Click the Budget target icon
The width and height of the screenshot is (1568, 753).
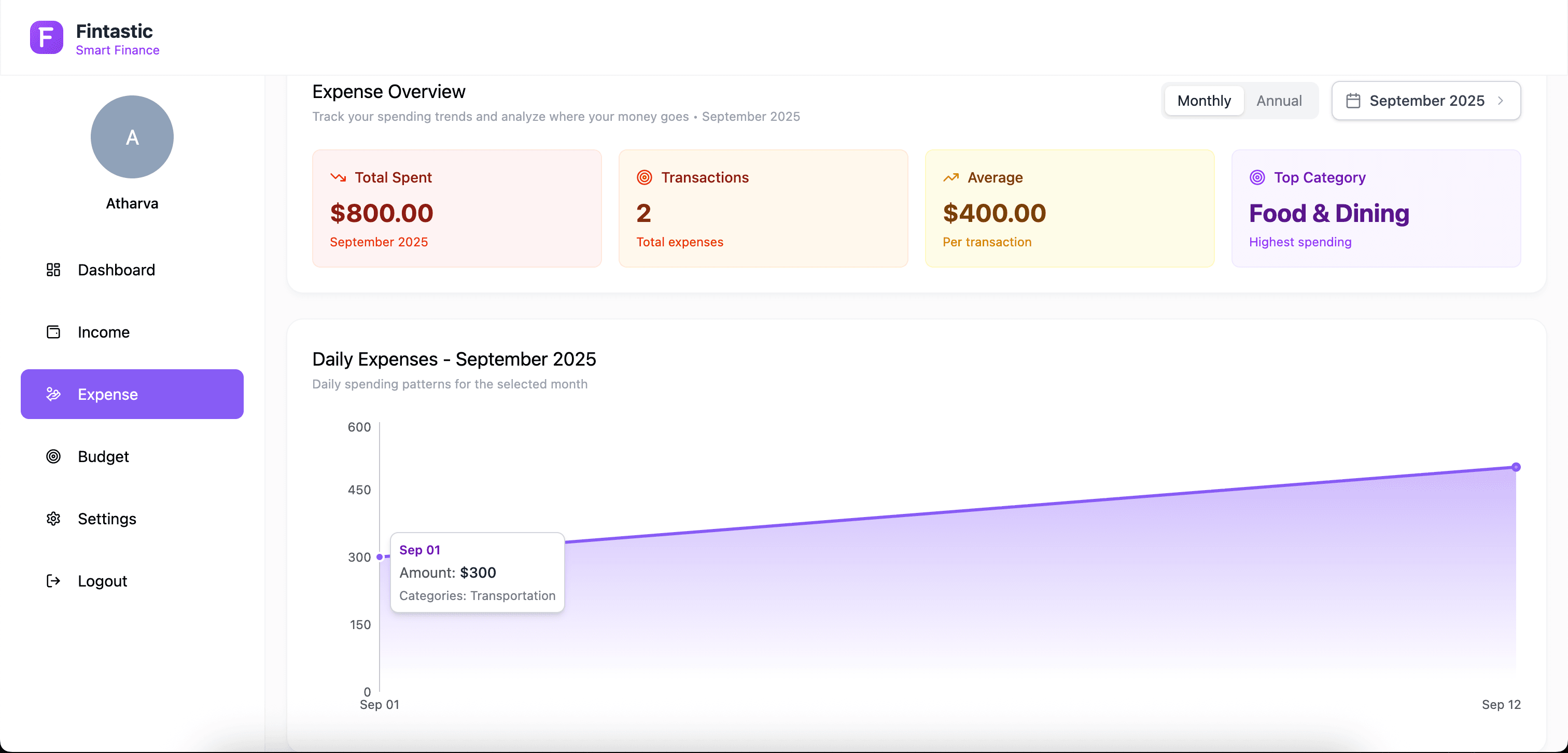coord(53,456)
